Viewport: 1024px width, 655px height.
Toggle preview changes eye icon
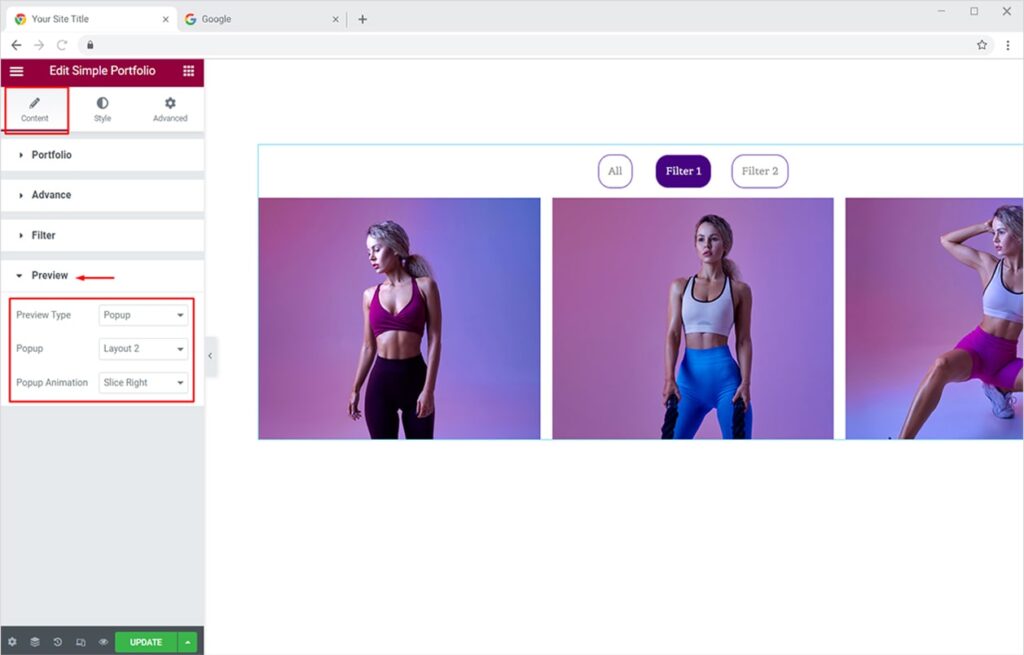pyautogui.click(x=103, y=642)
